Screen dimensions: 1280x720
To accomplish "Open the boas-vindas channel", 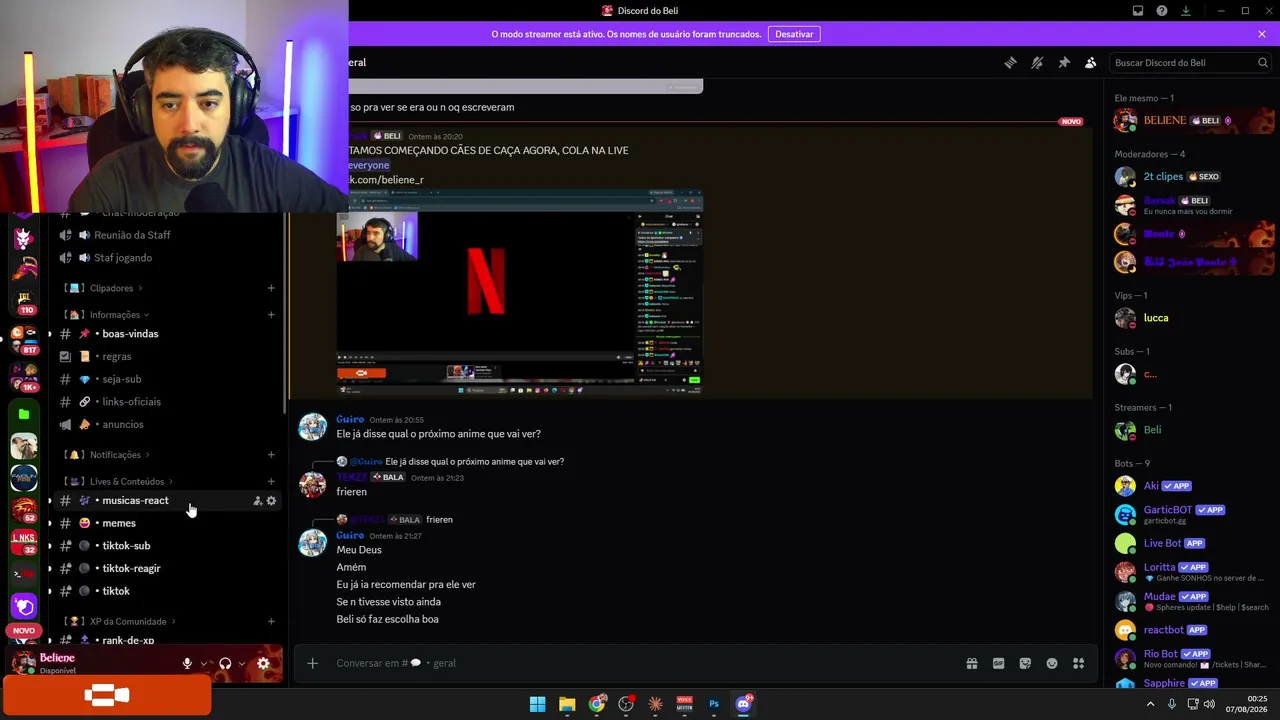I will 167,334.
